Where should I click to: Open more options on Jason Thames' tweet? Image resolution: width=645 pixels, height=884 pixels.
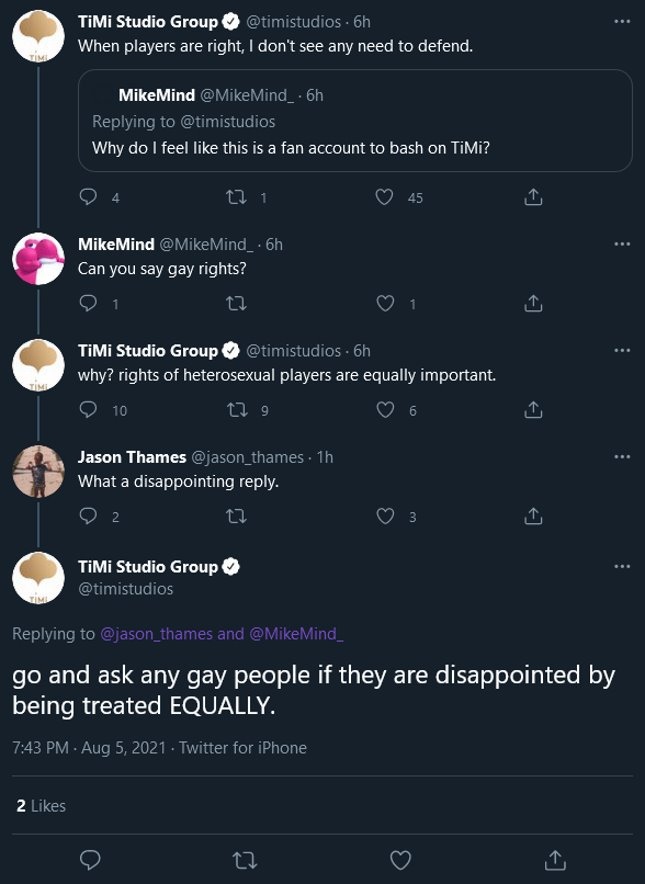623,456
